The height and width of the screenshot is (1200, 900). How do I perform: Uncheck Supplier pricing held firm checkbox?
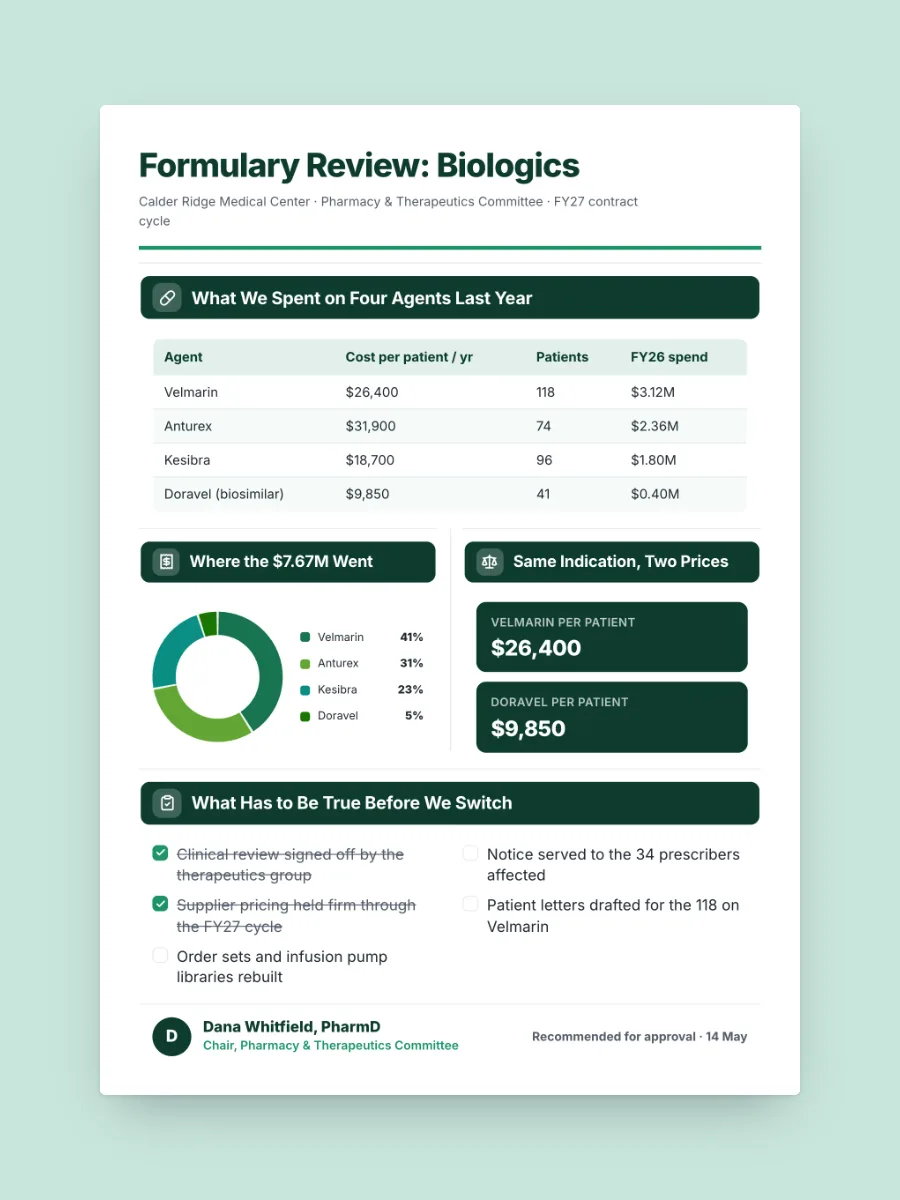coord(160,904)
